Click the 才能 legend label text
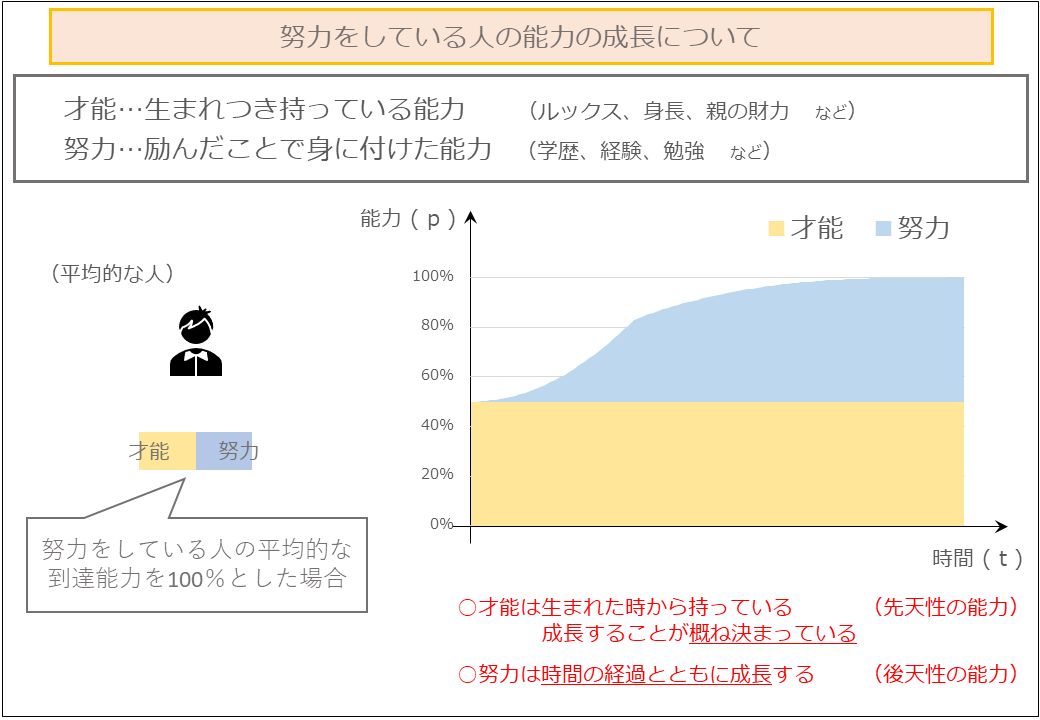1040x720 pixels. (x=816, y=229)
